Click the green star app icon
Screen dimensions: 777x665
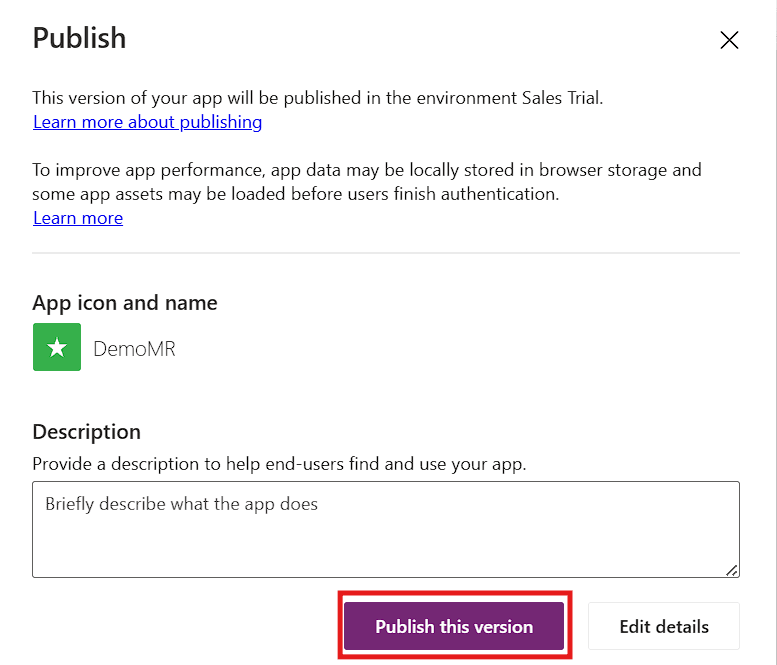point(57,347)
